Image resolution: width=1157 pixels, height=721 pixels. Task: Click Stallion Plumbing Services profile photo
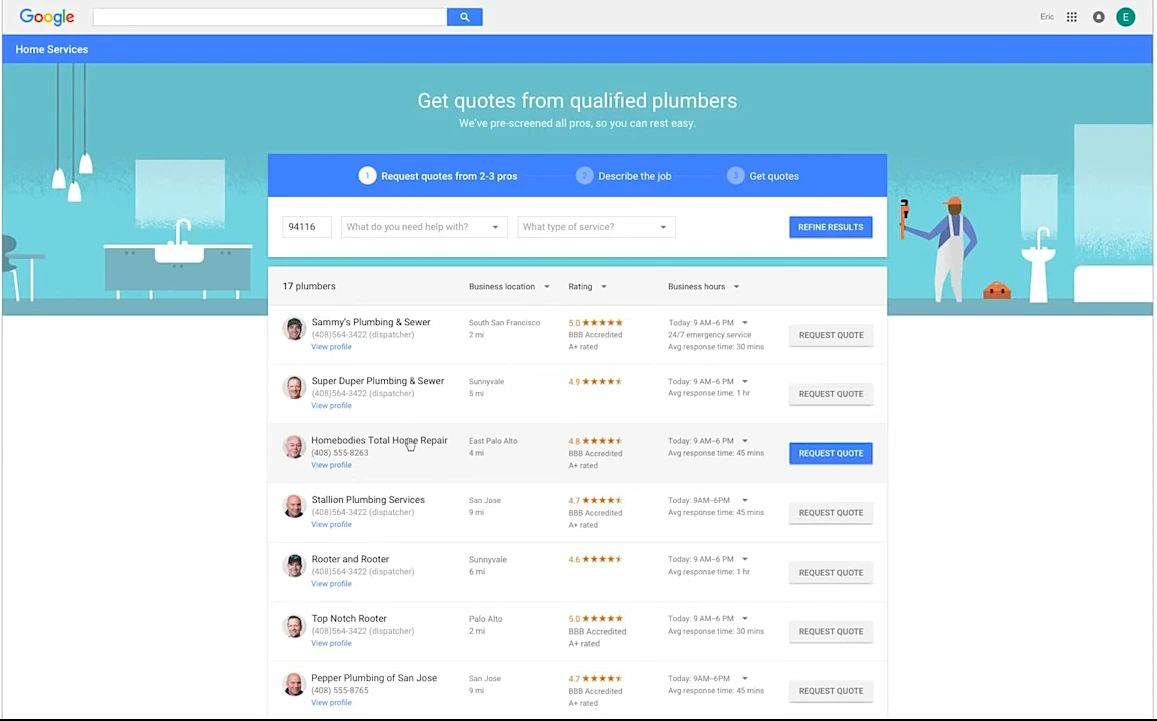[x=294, y=506]
